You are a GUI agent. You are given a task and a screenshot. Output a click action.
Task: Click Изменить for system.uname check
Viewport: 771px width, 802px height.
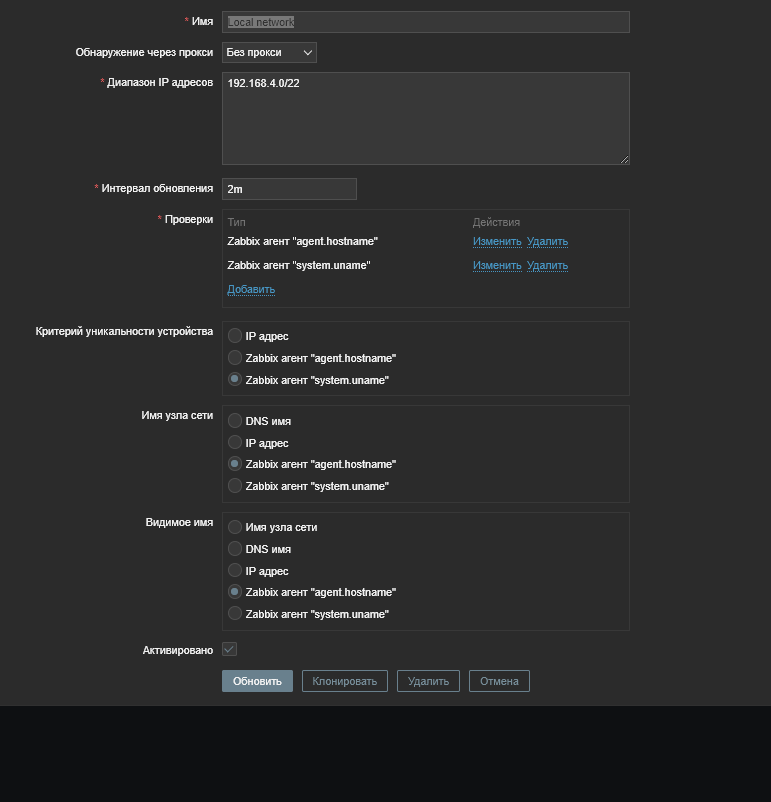497,265
